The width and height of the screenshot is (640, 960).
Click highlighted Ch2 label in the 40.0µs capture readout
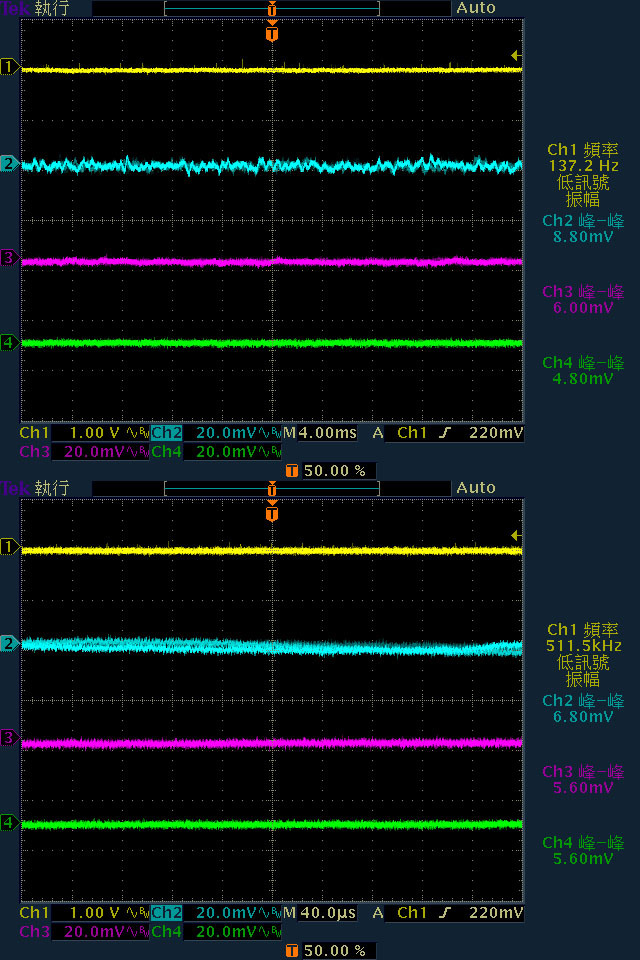167,913
